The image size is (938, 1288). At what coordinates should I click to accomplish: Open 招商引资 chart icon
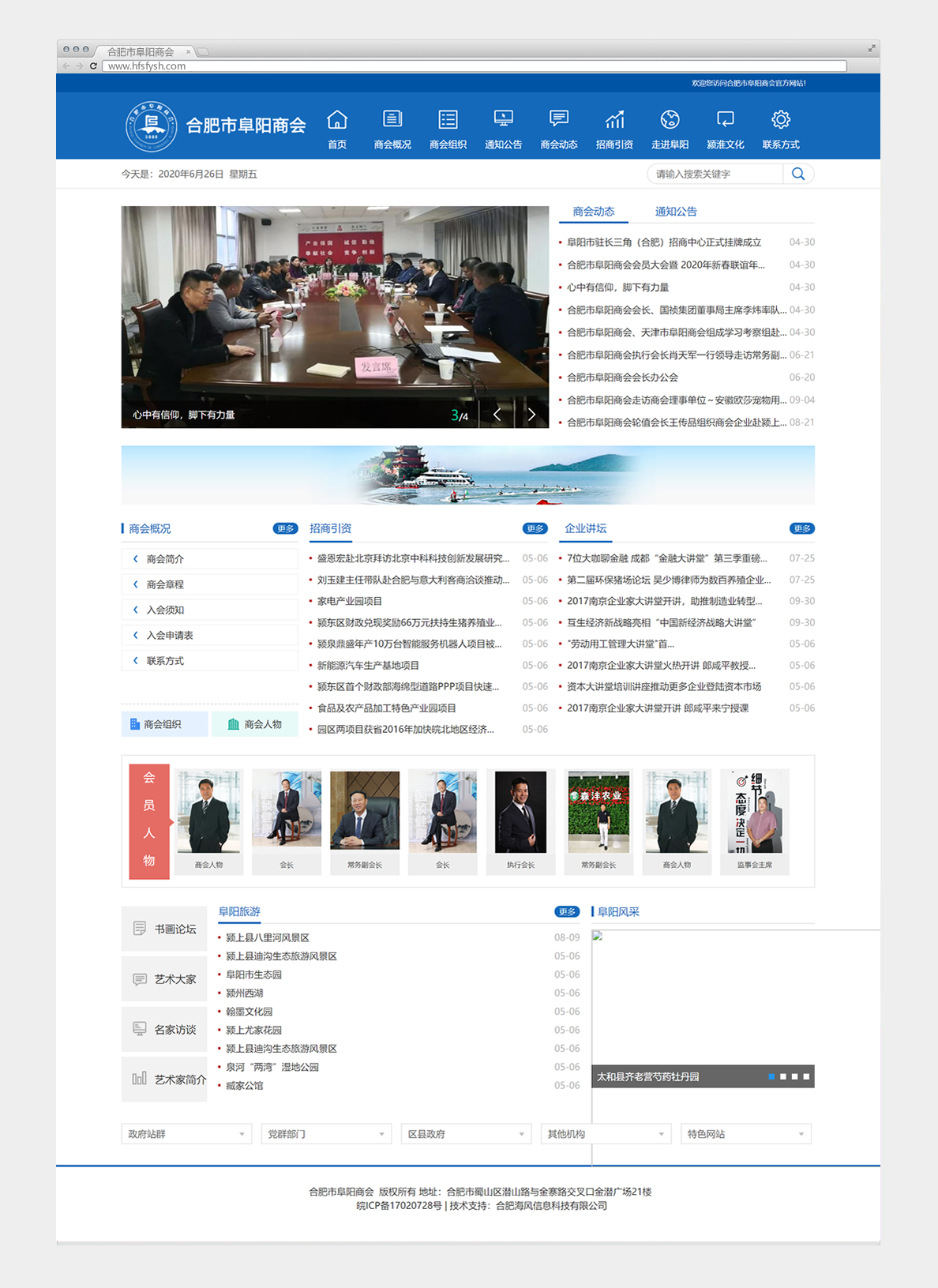[614, 120]
